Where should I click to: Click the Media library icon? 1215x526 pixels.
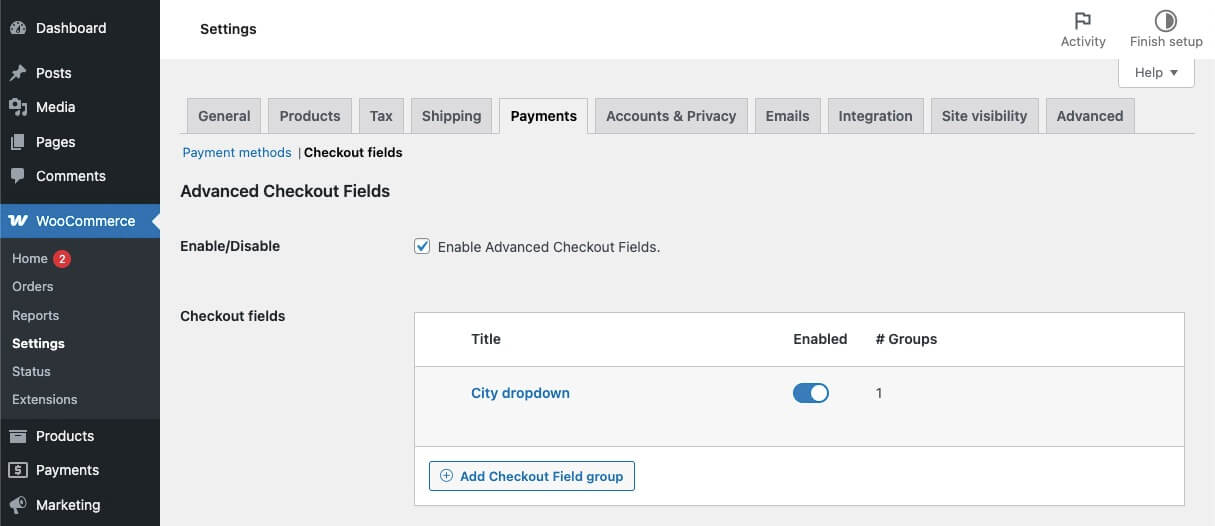click(18, 107)
